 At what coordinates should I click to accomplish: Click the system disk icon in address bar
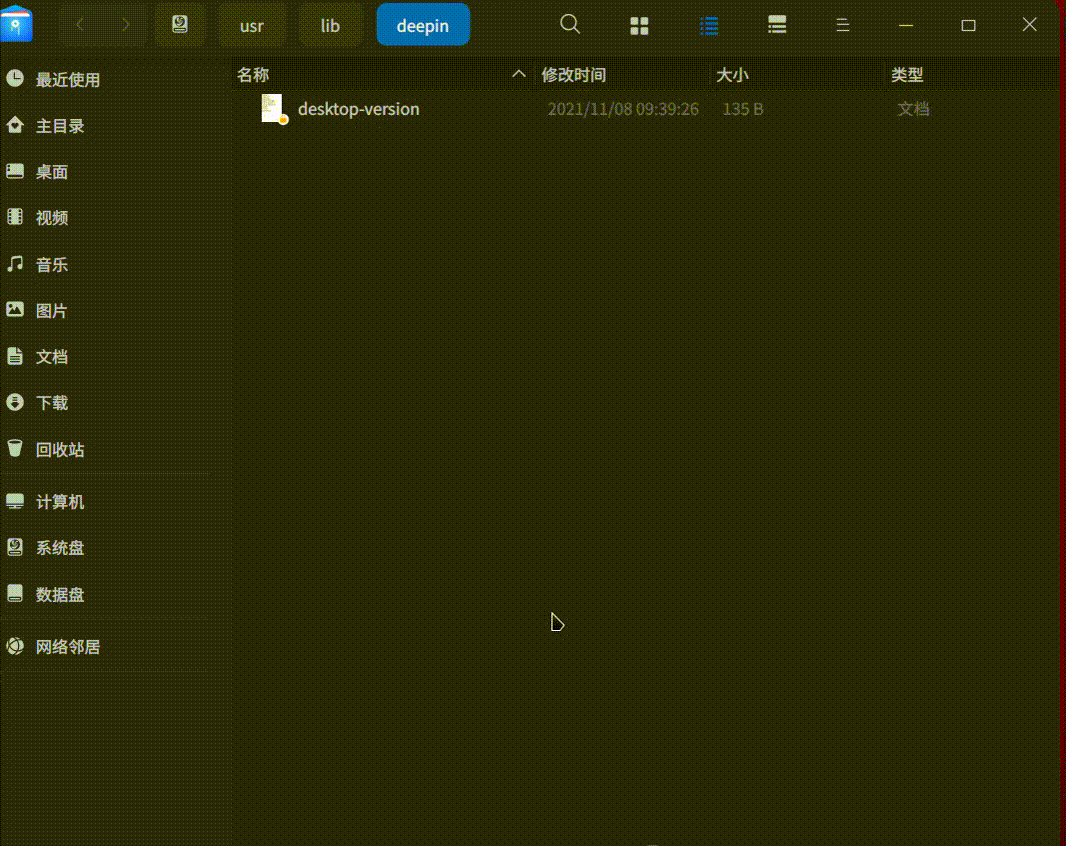click(180, 24)
